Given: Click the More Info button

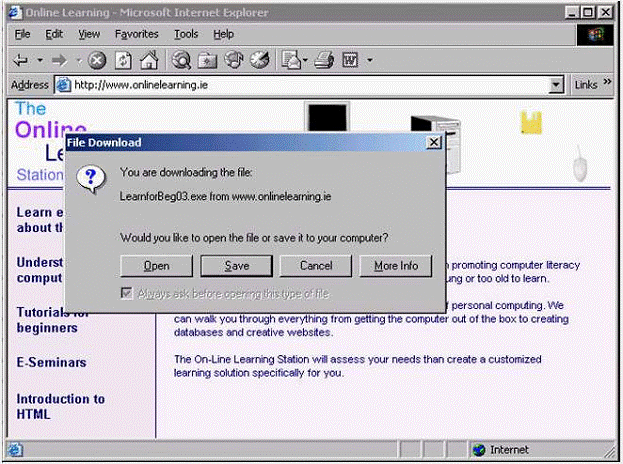Looking at the screenshot, I should [x=396, y=266].
